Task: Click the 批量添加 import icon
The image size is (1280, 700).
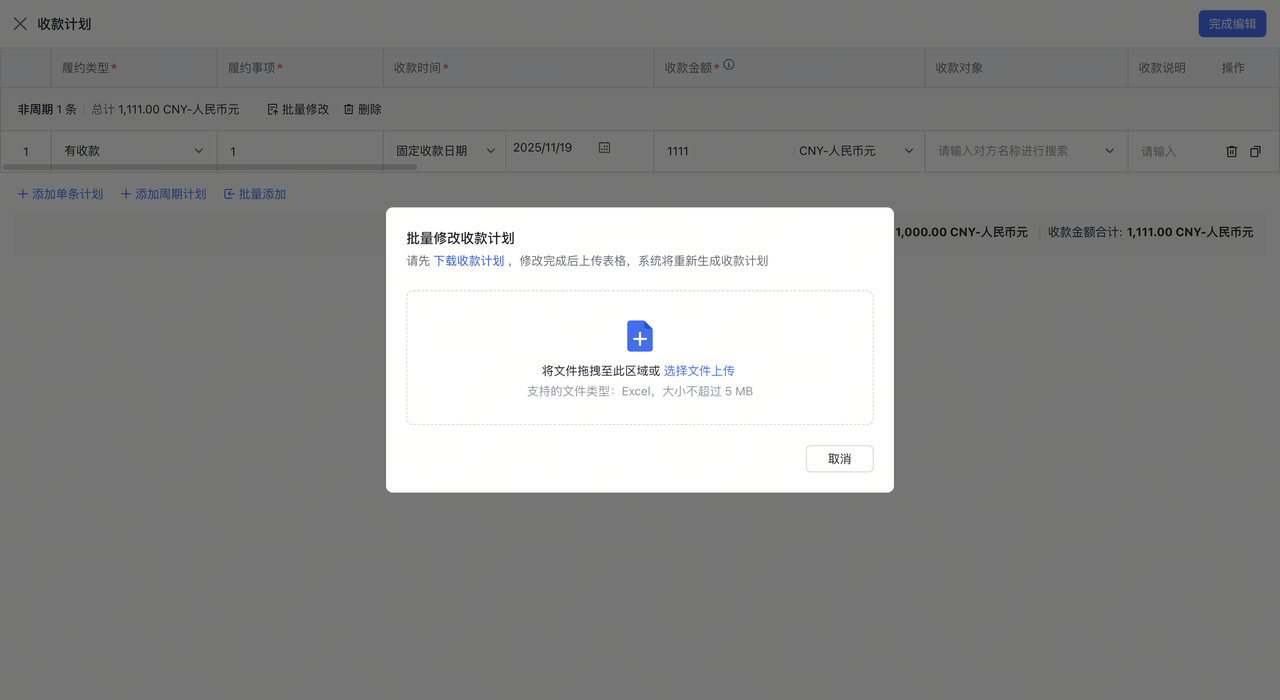Action: (x=228, y=194)
